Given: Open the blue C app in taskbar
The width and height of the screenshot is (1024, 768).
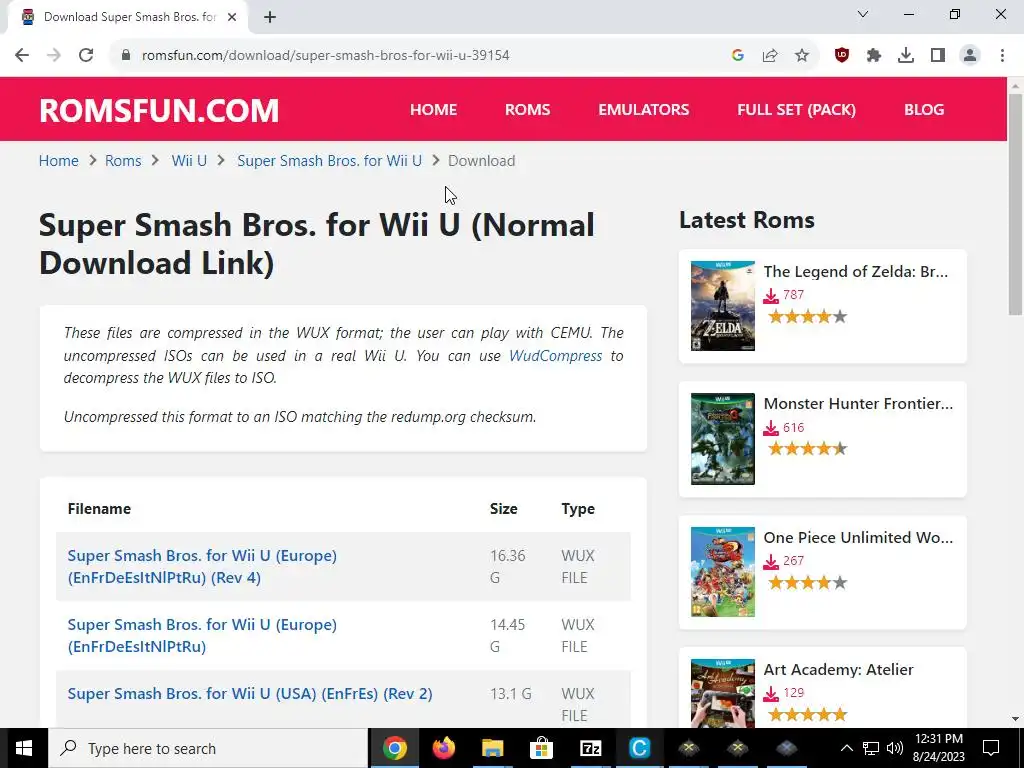Looking at the screenshot, I should coord(639,748).
